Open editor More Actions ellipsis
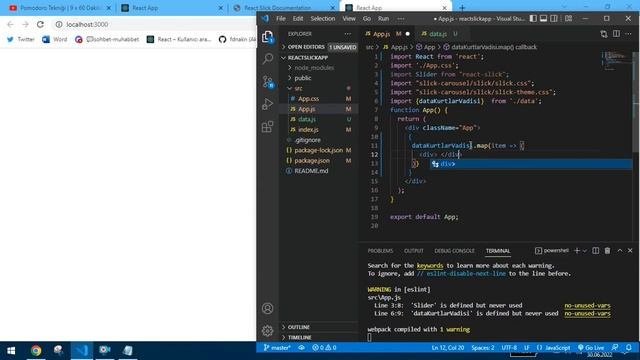 (629, 34)
